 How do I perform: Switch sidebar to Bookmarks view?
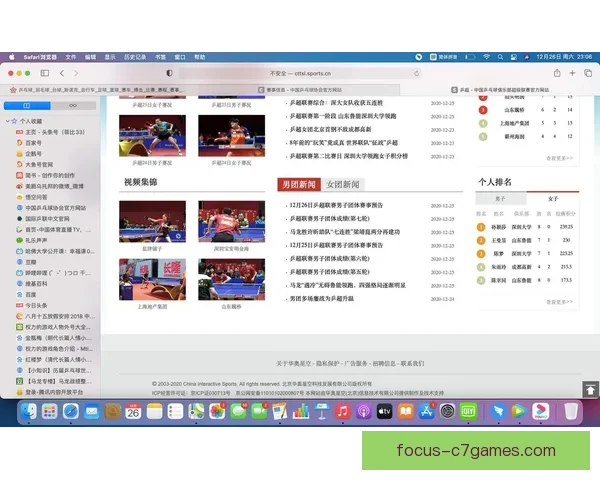pos(27,105)
